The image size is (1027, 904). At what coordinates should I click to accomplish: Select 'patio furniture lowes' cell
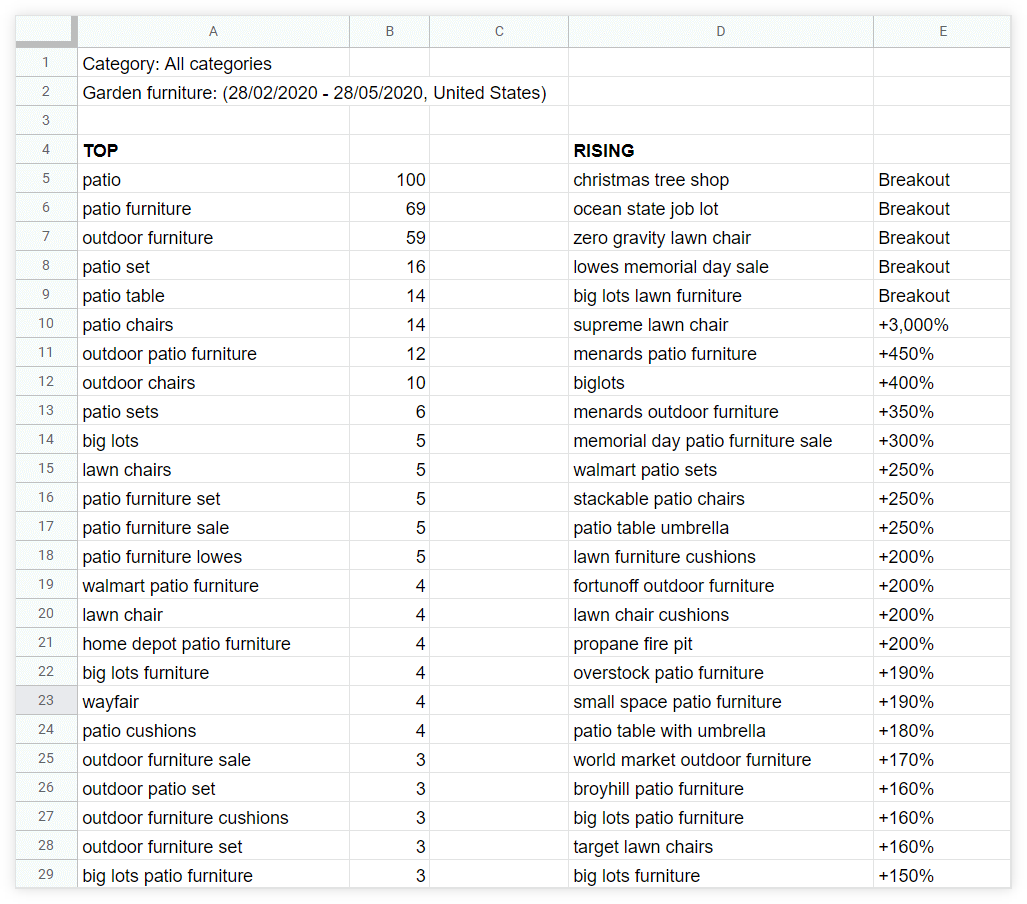[214, 556]
